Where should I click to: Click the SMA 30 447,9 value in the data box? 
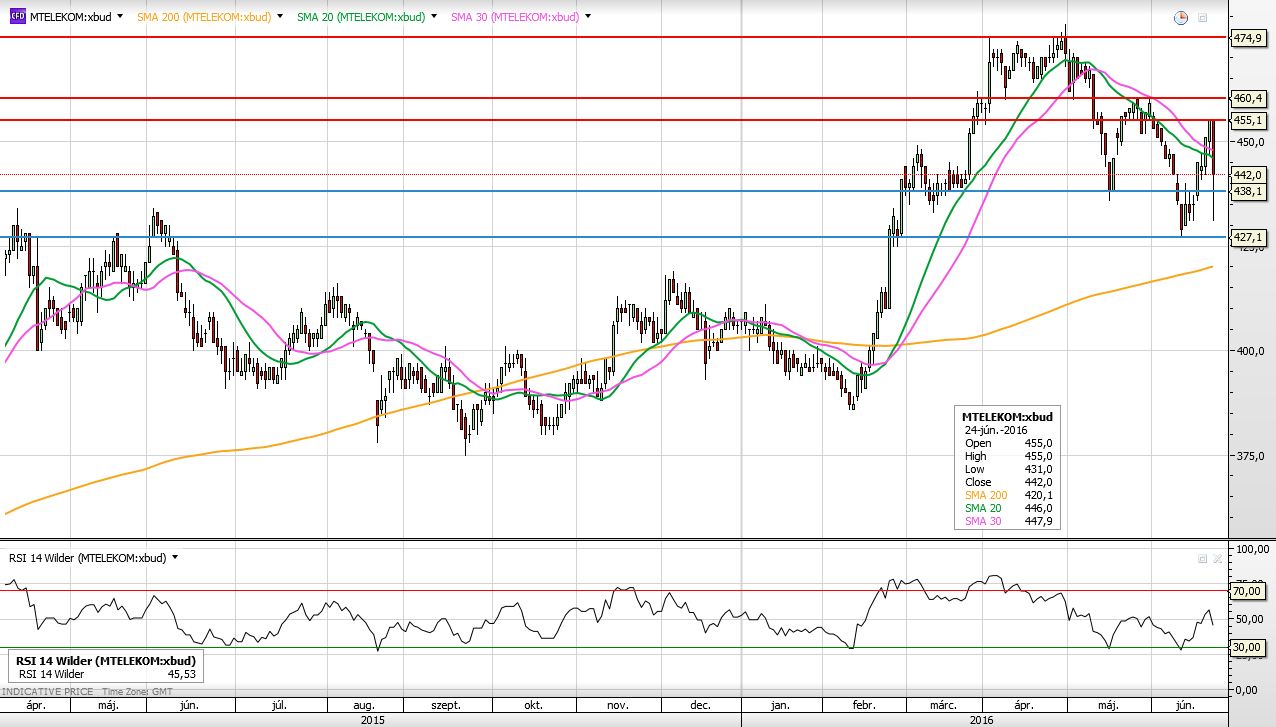(1041, 521)
